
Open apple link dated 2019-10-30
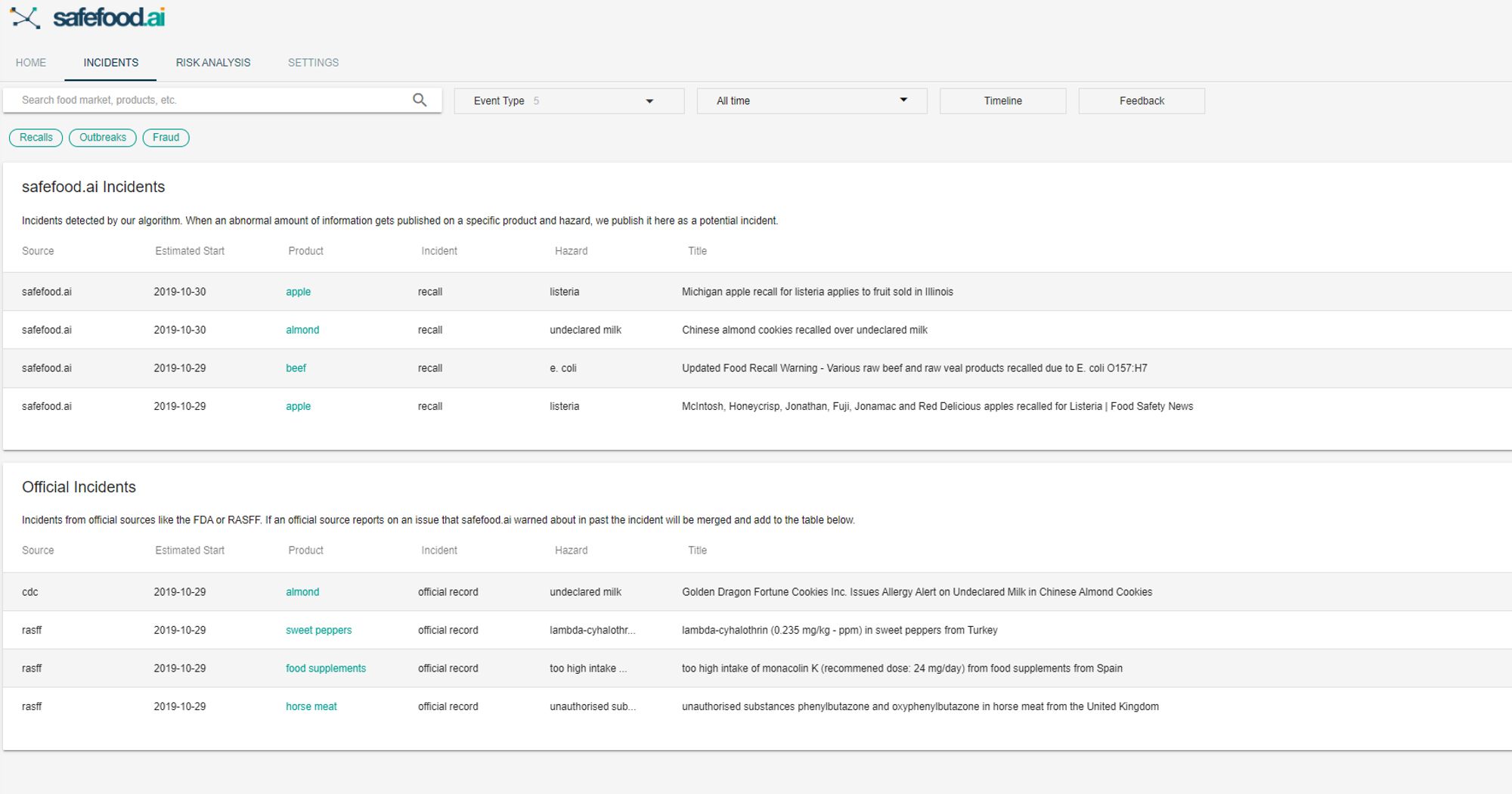299,292
